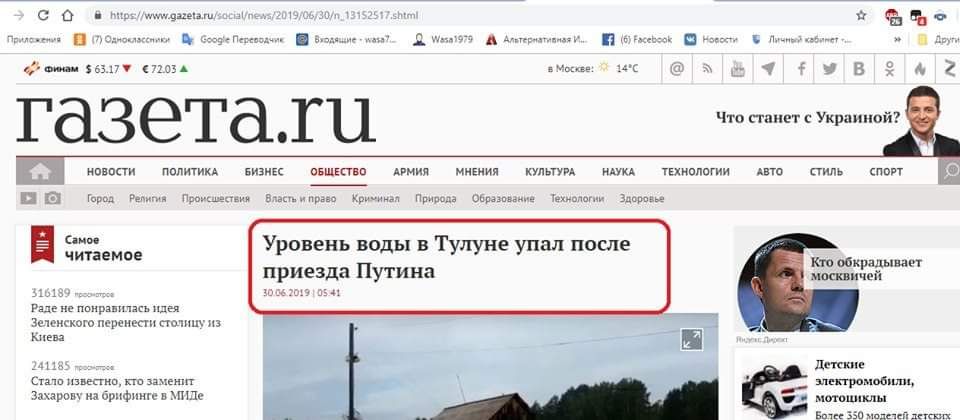Image resolution: width=960 pixels, height=420 pixels.
Task: Read article about Zelensky moving the capital
Action: (x=126, y=323)
